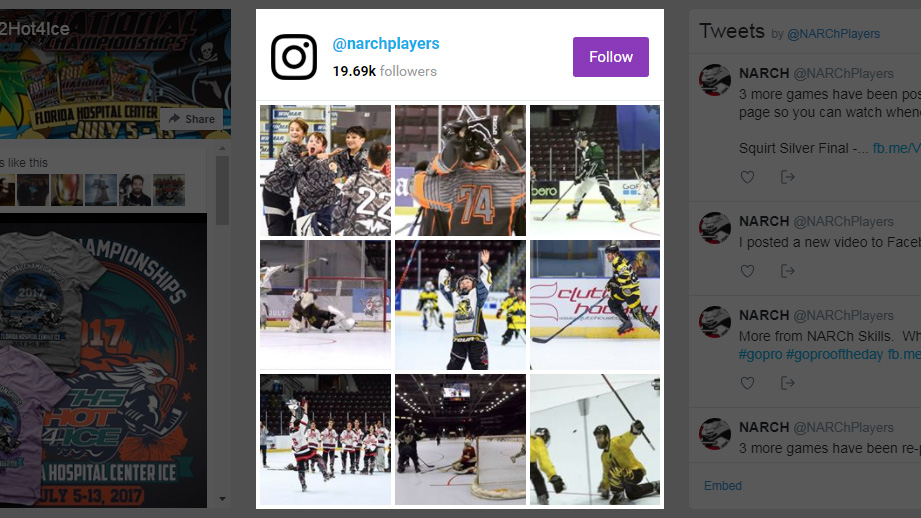The image size is (921, 518).
Task: Share the tweet about new Facebook video
Action: tap(788, 271)
